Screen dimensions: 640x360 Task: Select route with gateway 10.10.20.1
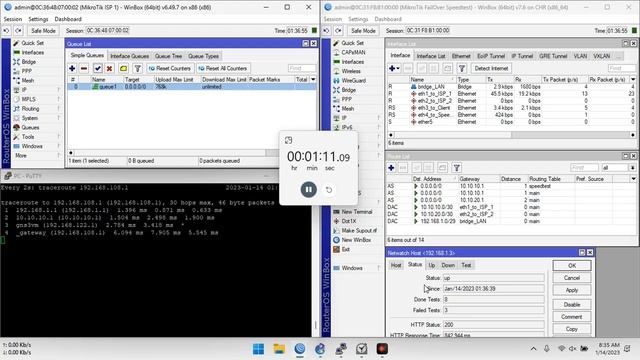pos(511,200)
